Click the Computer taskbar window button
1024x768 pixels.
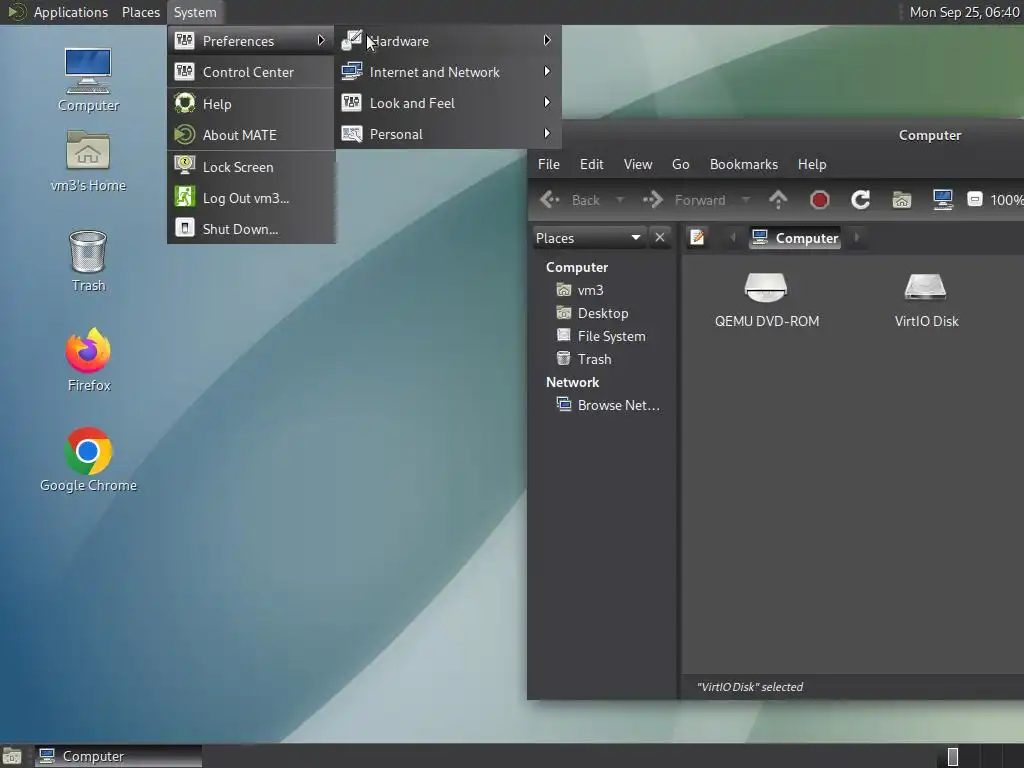(x=118, y=756)
